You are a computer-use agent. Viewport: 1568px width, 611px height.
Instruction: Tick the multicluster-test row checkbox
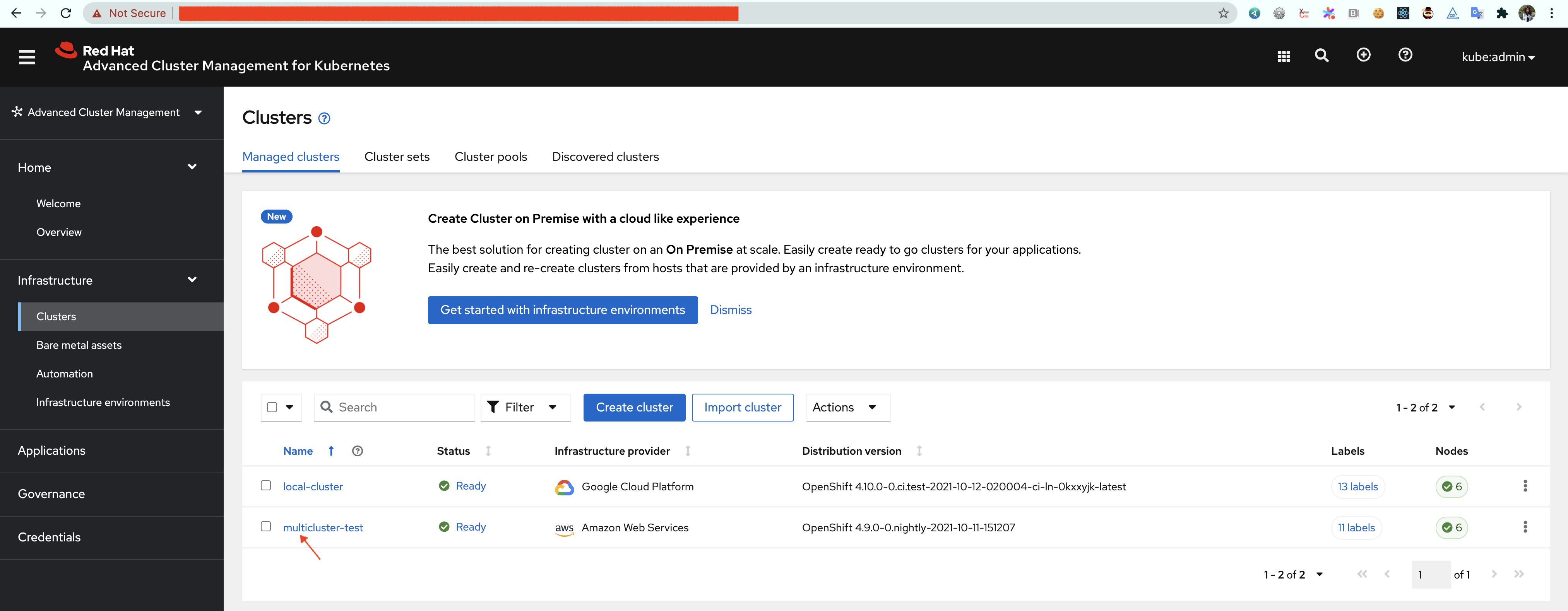coord(266,526)
